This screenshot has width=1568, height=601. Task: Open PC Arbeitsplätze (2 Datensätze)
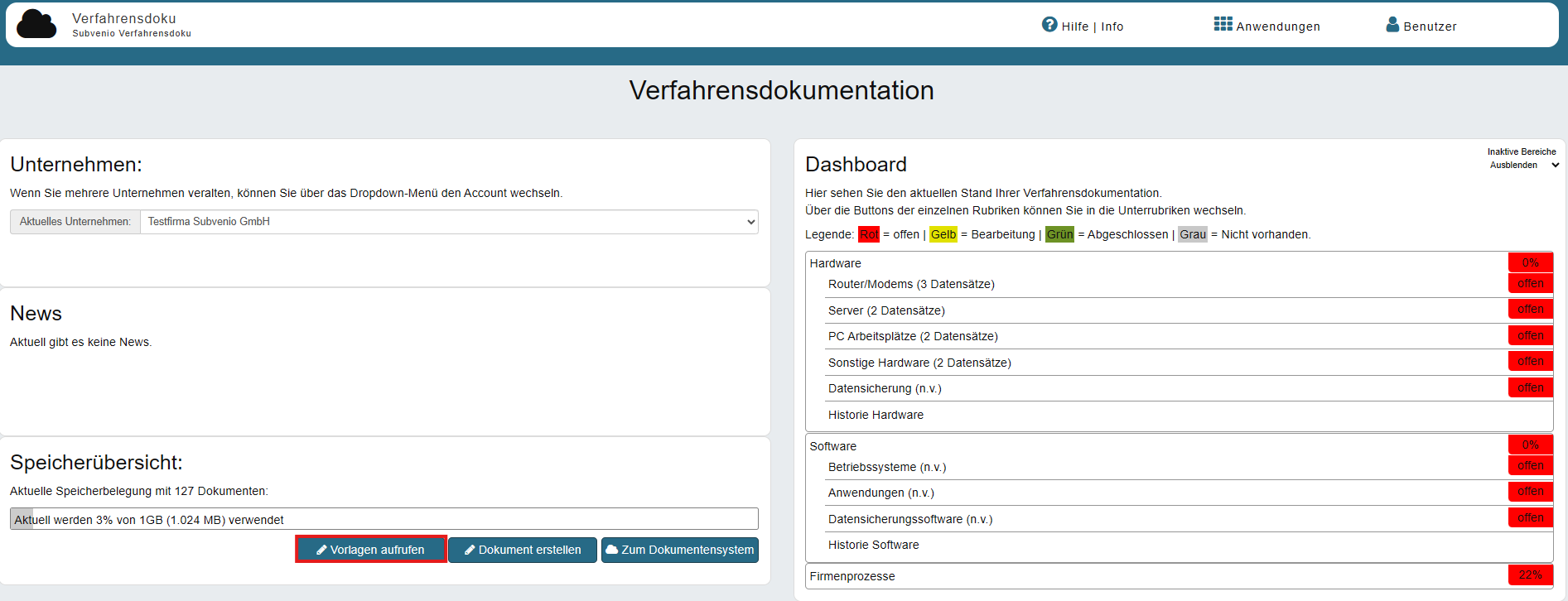913,336
